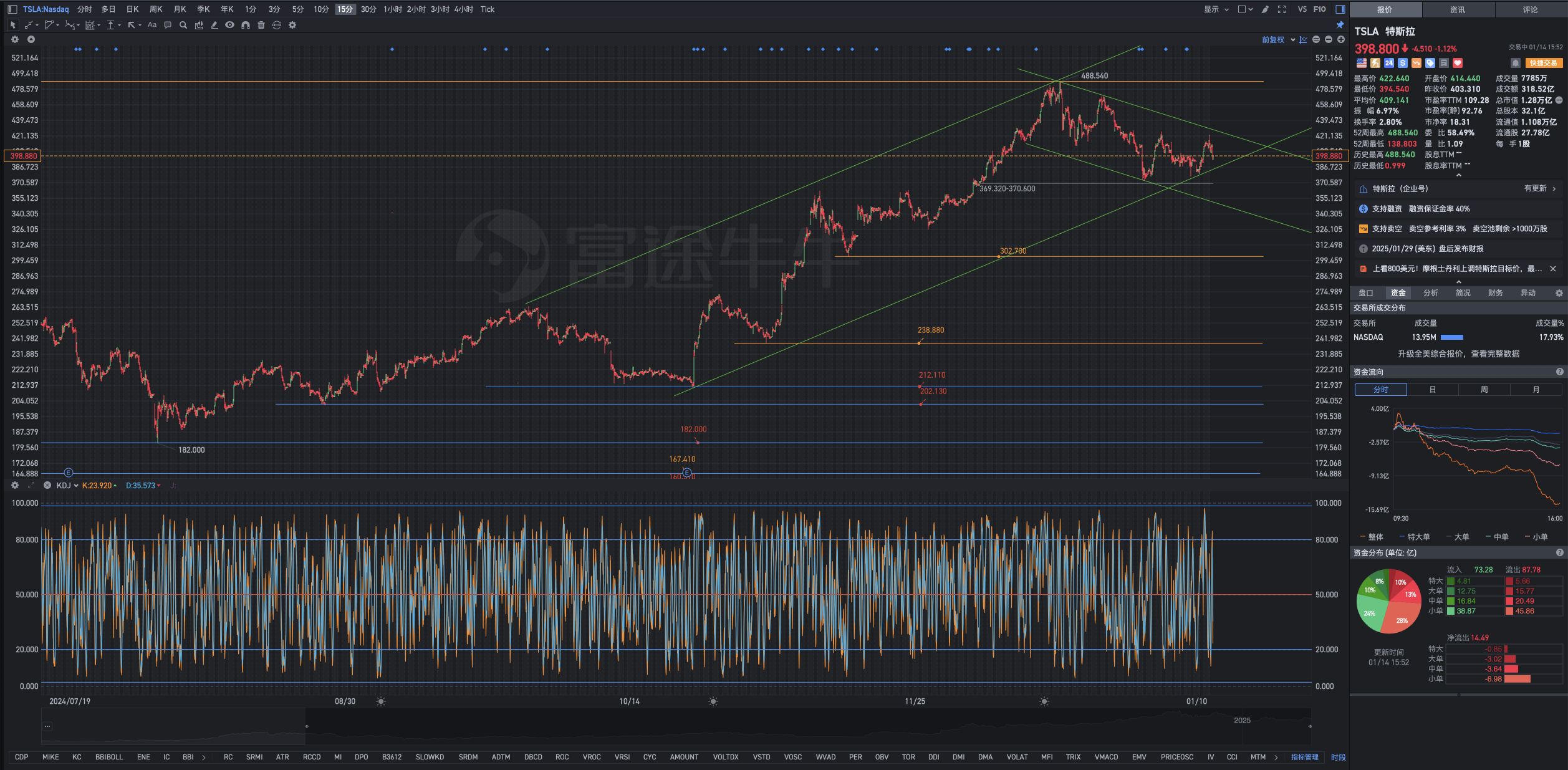Viewport: 1568px width, 770px height.
Task: Expand the KDJ indicator pane fullscreen
Action: pos(31,485)
